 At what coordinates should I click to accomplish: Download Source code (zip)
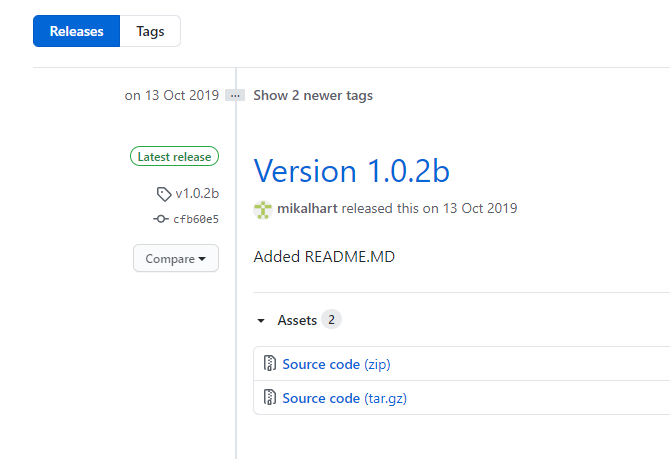tap(336, 364)
